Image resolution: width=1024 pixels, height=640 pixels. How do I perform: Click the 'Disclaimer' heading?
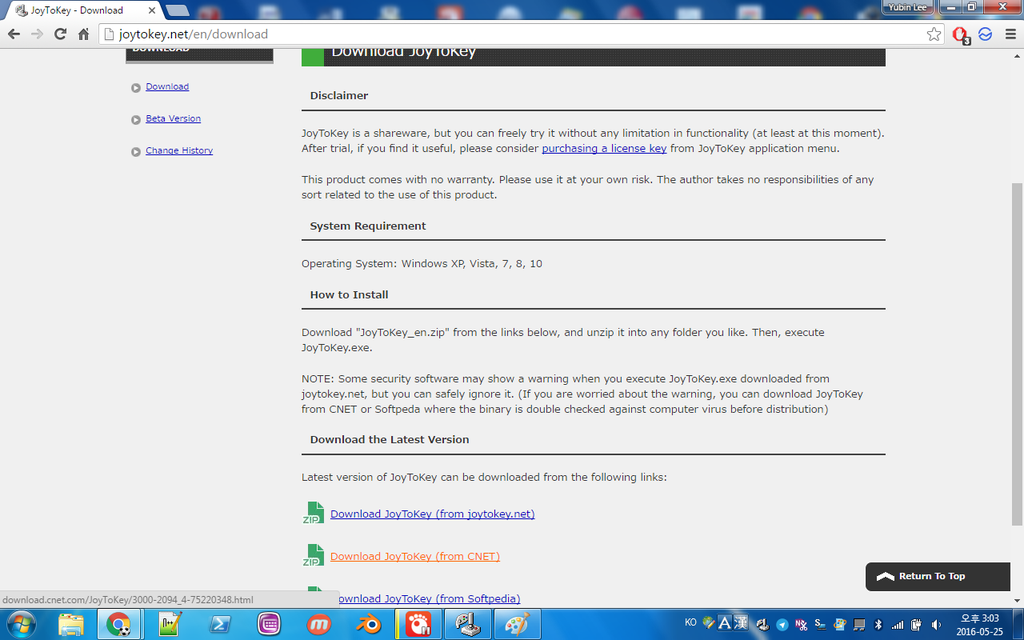[339, 95]
